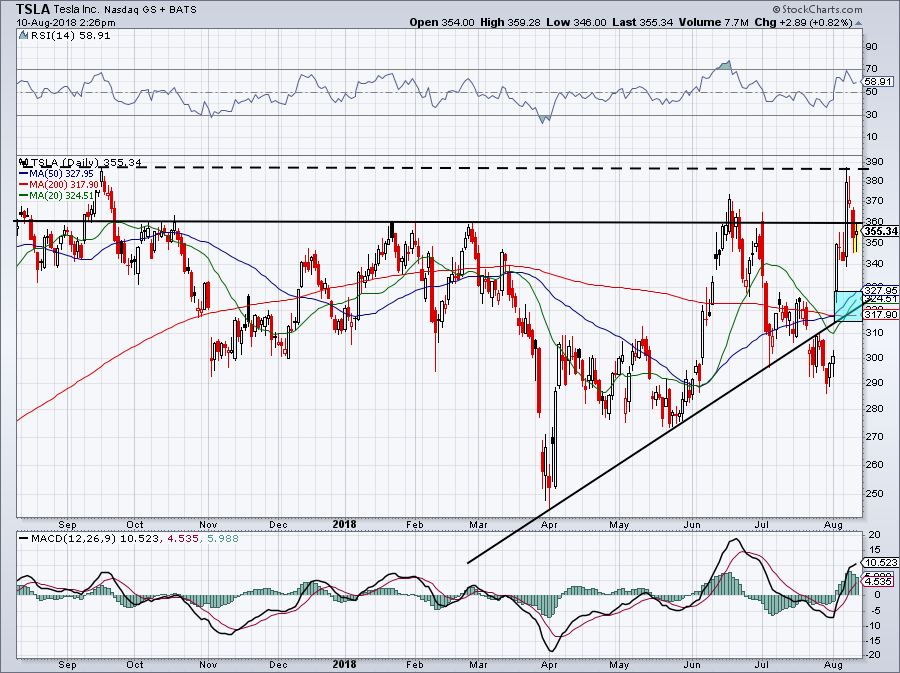Click the TSLA (Daily) legend label

[x=65, y=162]
